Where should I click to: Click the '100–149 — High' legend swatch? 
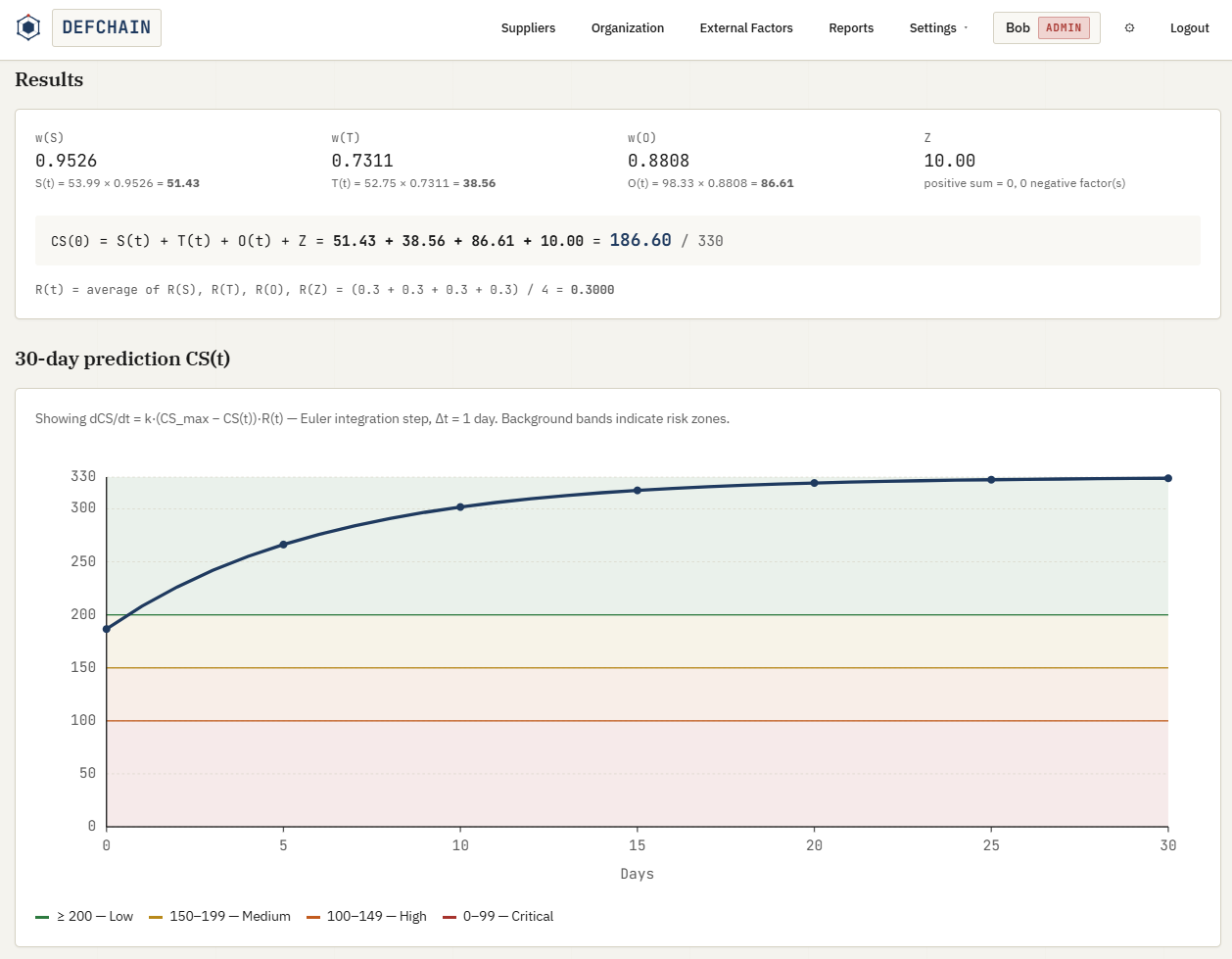pos(313,917)
